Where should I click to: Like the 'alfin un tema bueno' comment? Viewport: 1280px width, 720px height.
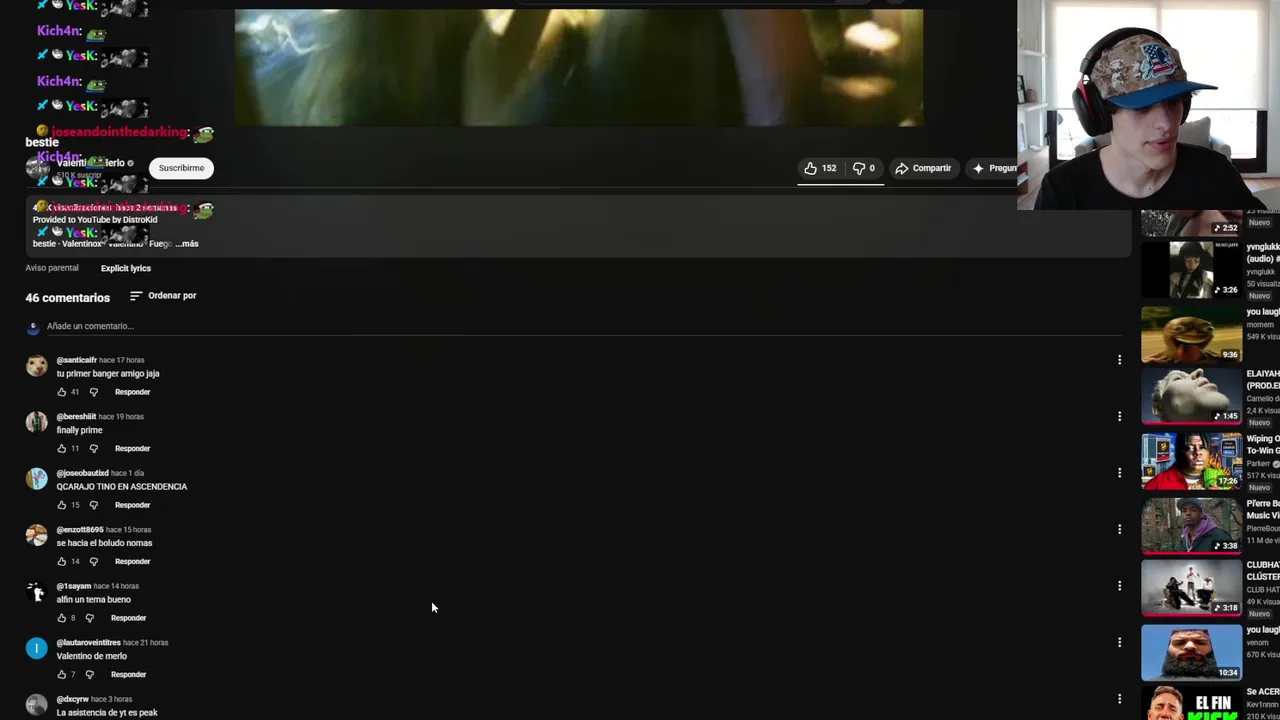coord(61,618)
